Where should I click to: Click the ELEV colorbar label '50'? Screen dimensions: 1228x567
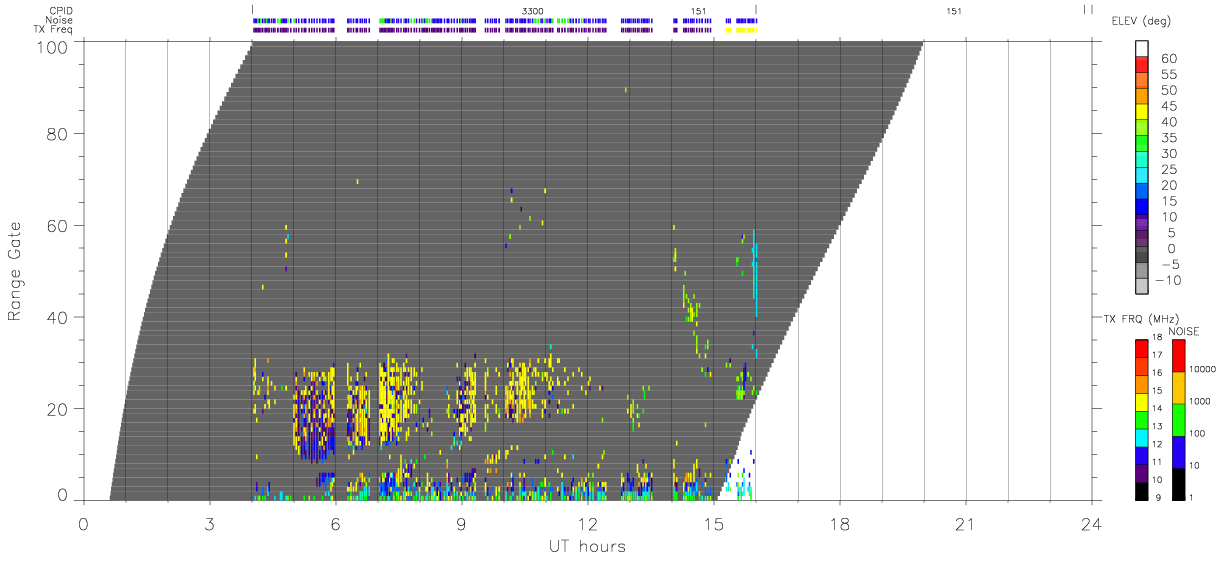coord(1168,90)
